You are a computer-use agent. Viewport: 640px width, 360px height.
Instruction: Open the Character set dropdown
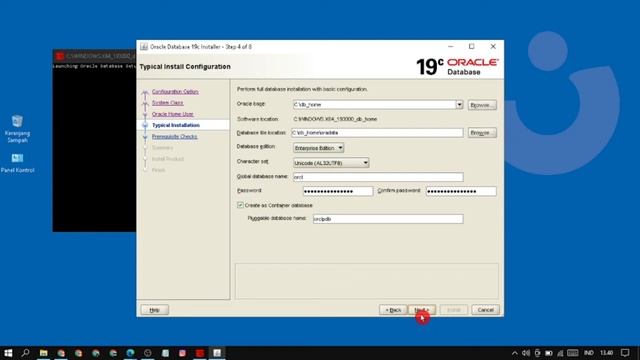coord(331,163)
